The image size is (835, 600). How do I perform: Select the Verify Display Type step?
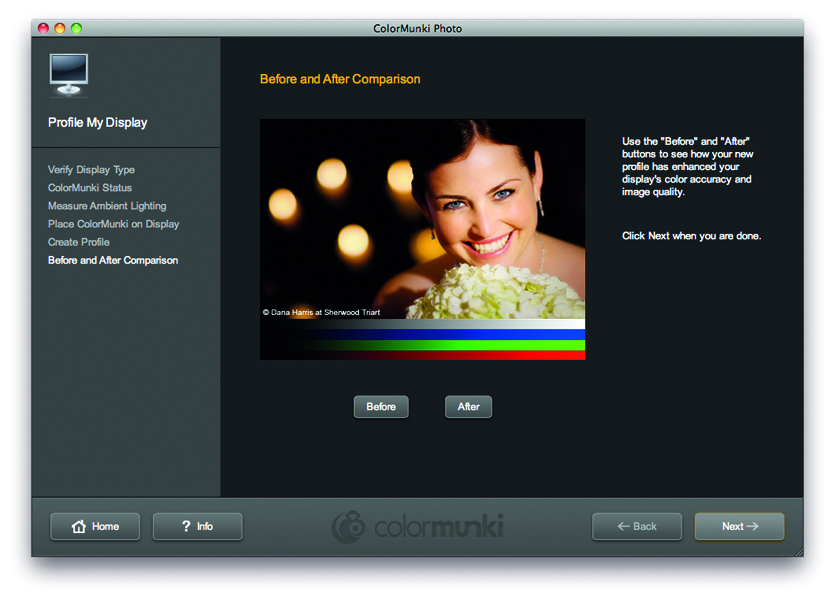pos(92,170)
